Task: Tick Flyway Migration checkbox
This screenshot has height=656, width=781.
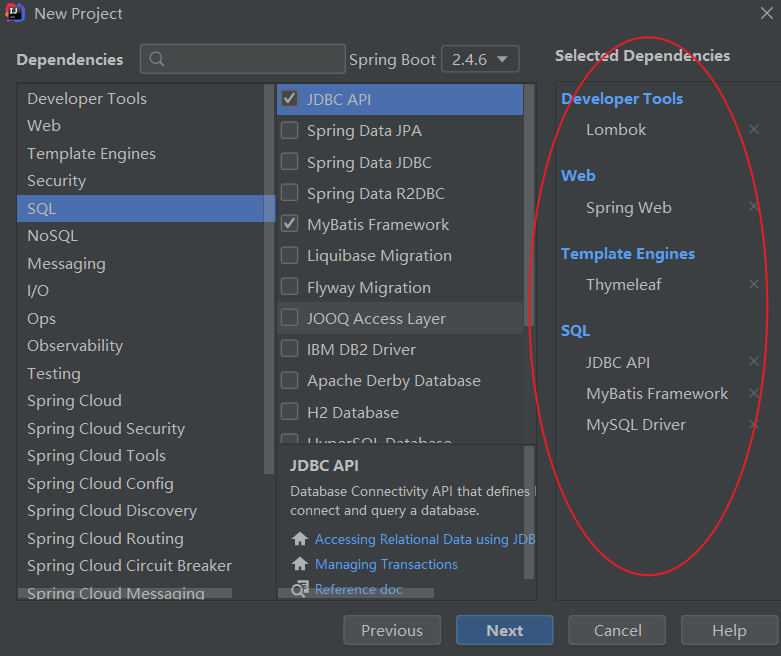Action: tap(289, 286)
